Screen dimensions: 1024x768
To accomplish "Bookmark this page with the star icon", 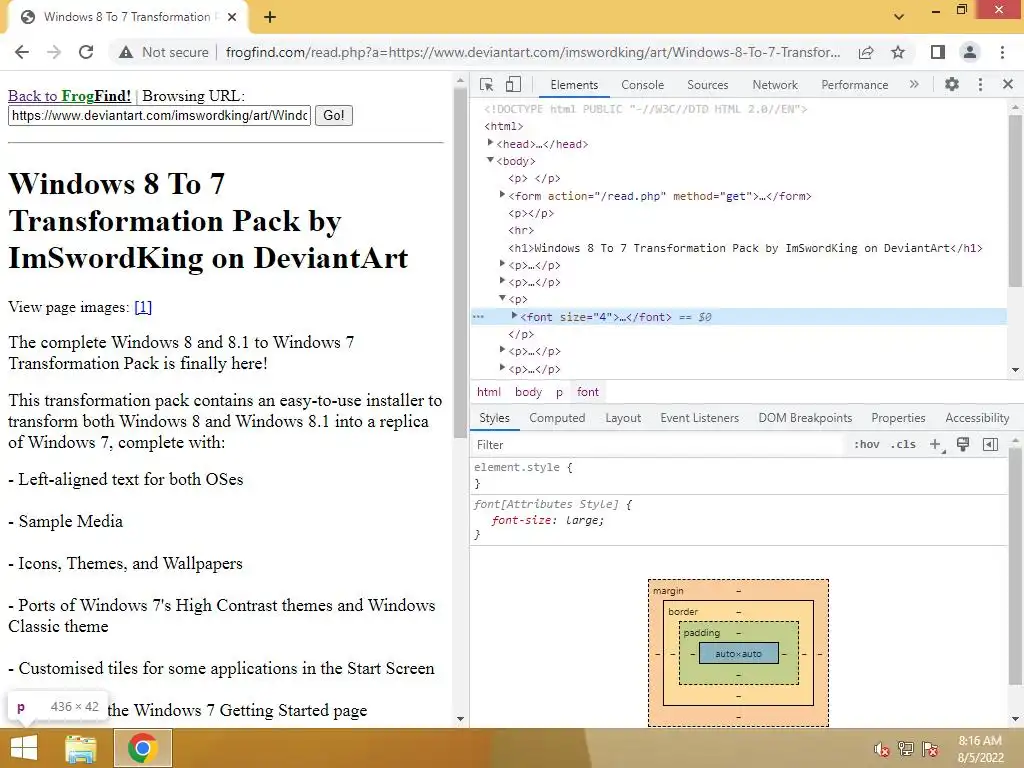I will coord(899,52).
